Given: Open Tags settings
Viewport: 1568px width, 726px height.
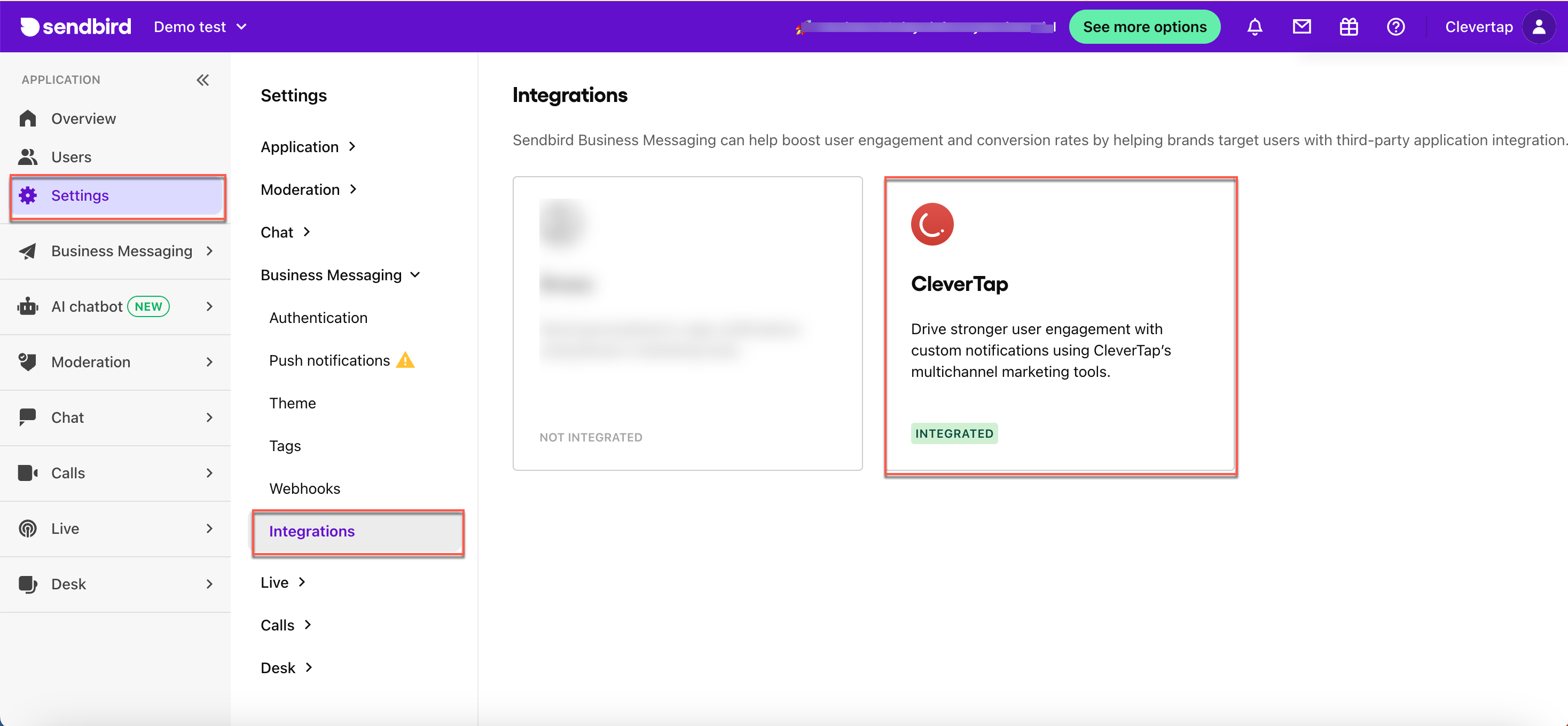Looking at the screenshot, I should 285,445.
